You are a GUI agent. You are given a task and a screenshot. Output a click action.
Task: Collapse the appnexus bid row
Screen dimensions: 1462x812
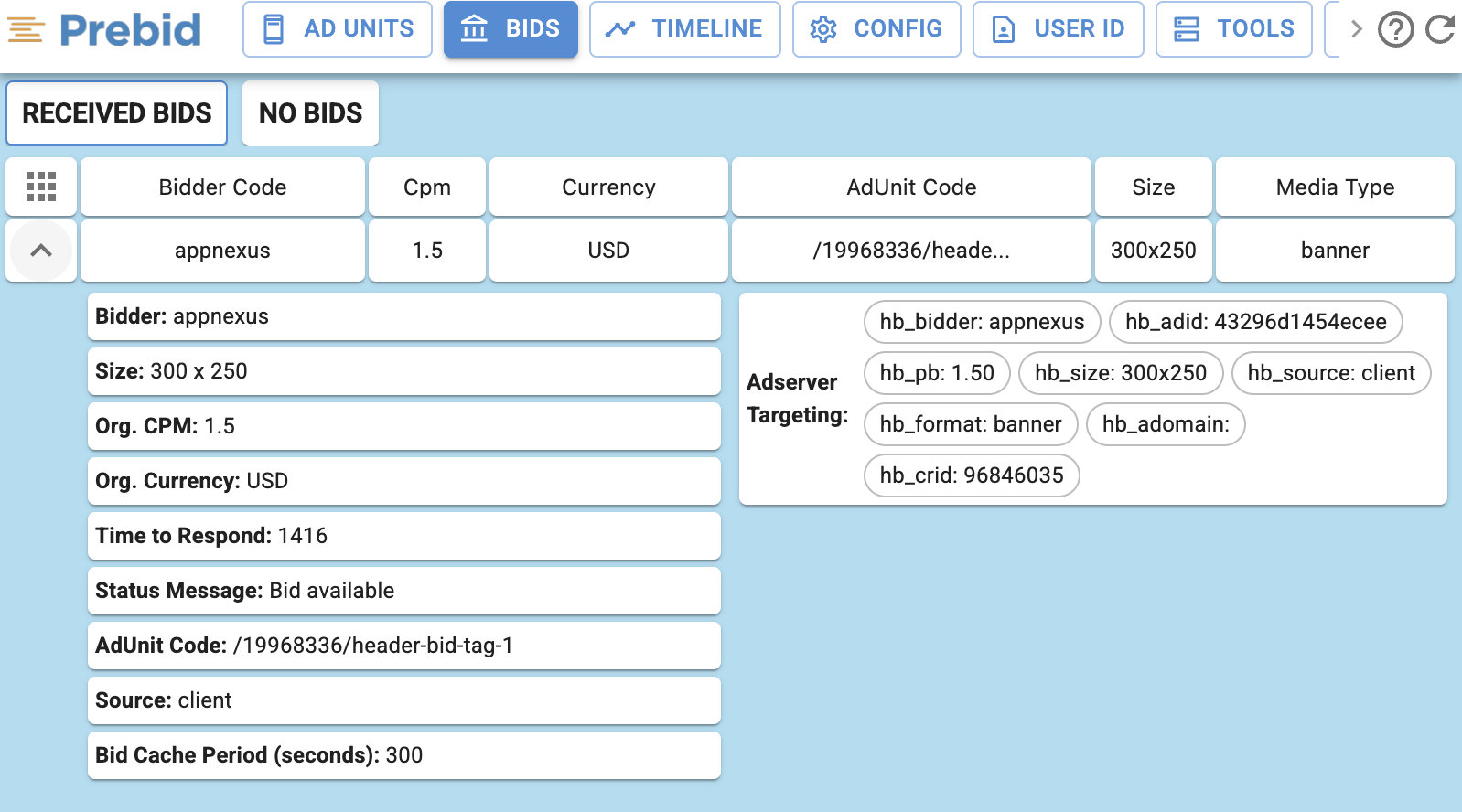41,251
